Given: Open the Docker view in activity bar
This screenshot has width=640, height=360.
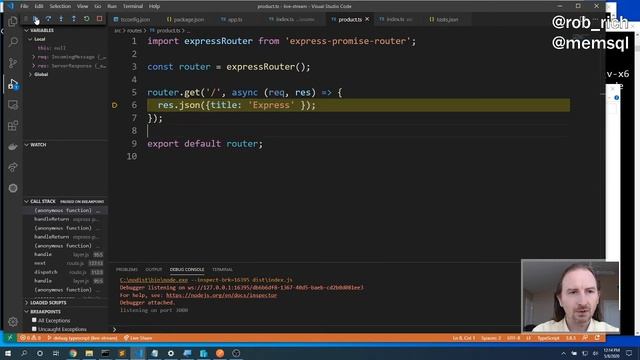Looking at the screenshot, I should (x=13, y=147).
